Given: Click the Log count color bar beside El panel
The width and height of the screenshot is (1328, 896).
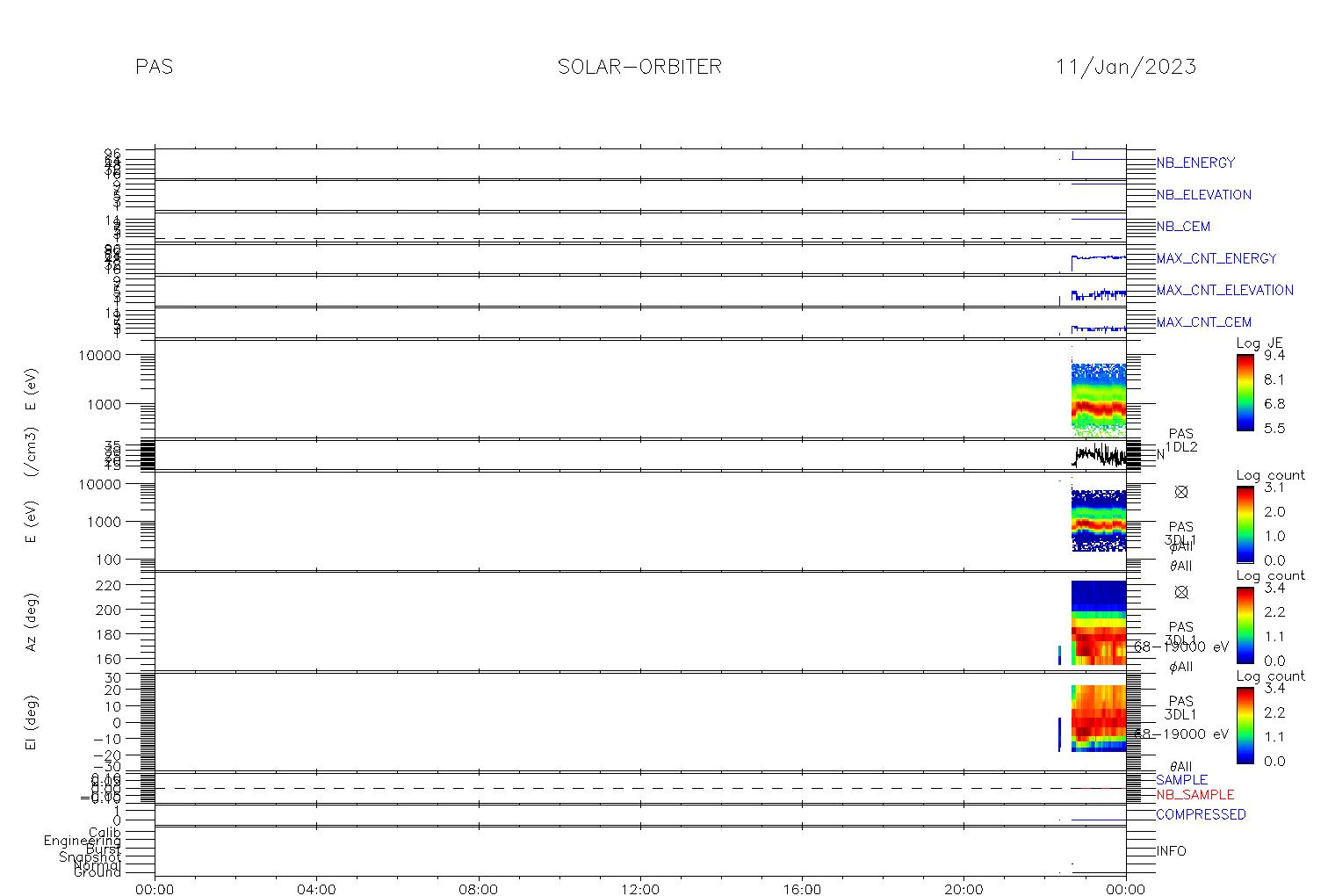Looking at the screenshot, I should pos(1245,725).
